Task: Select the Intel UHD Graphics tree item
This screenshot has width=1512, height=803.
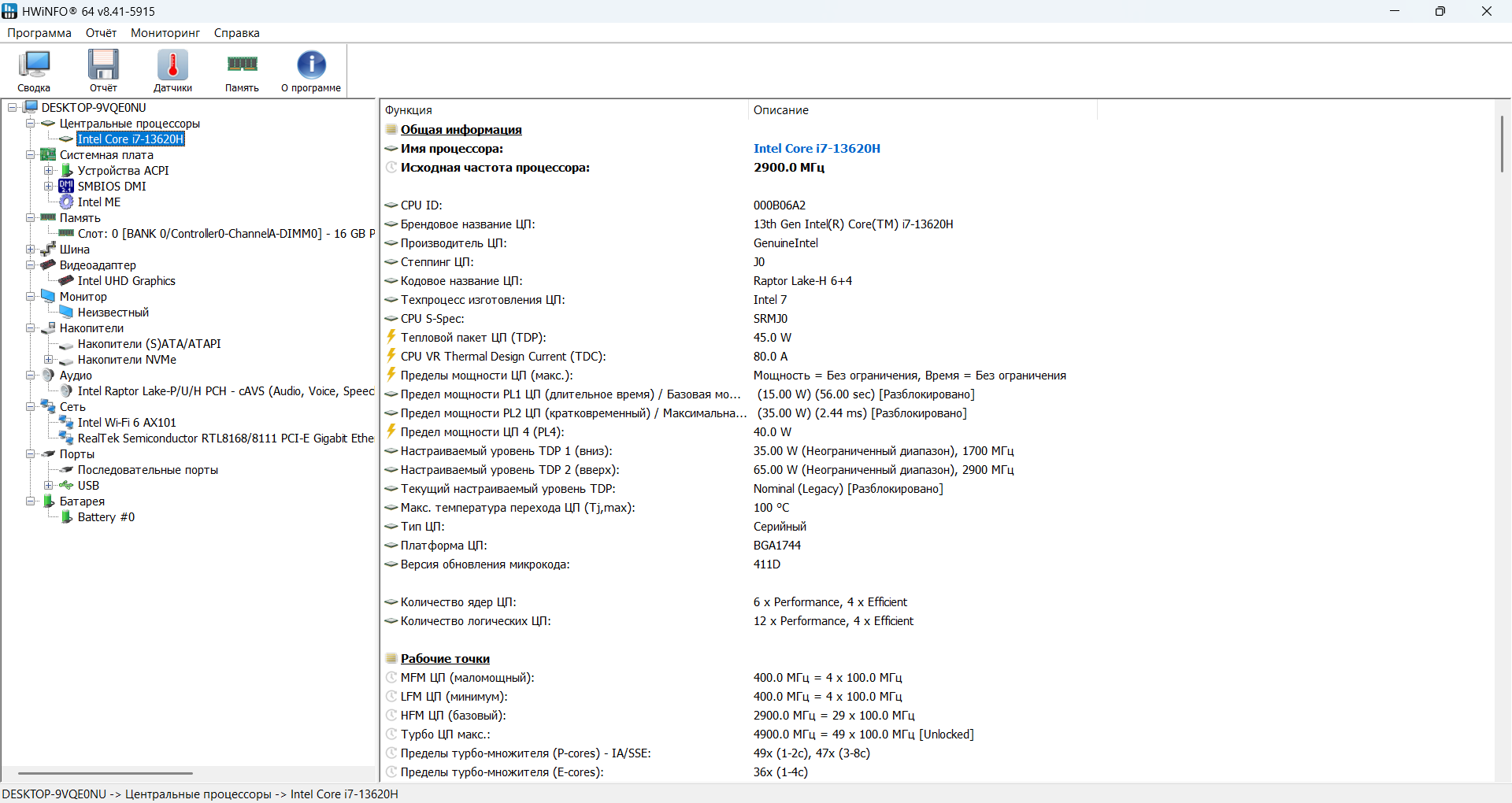Action: (x=127, y=280)
